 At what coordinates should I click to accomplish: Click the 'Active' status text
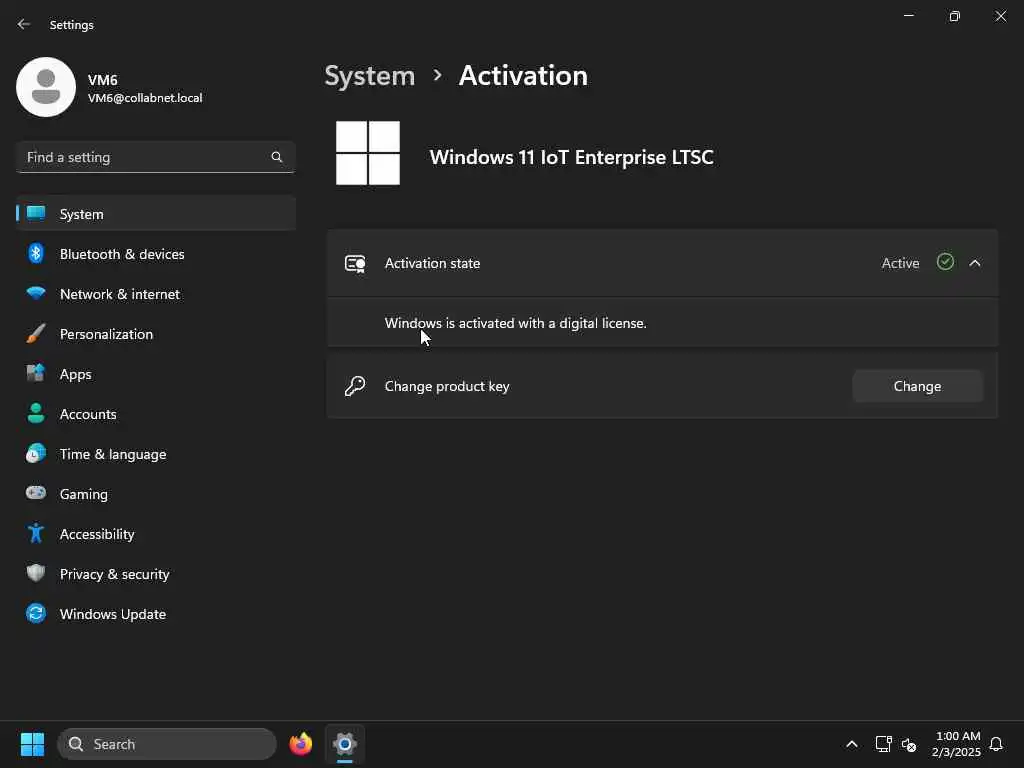pos(900,263)
